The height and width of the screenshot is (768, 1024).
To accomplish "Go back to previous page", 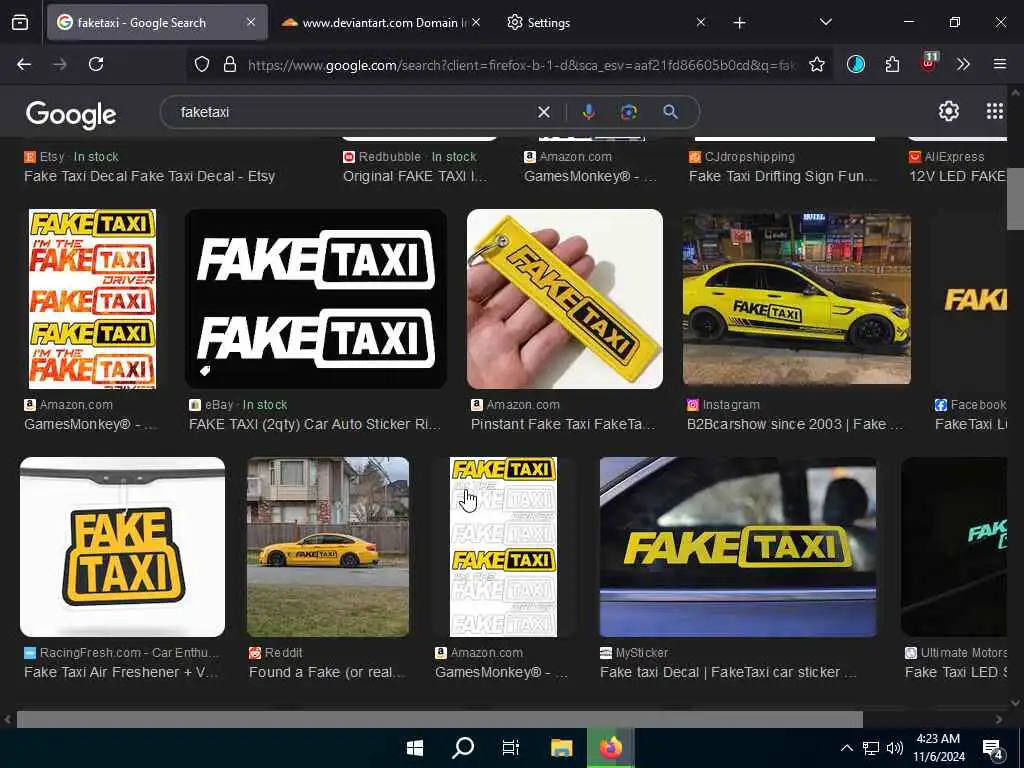I will click(x=24, y=64).
